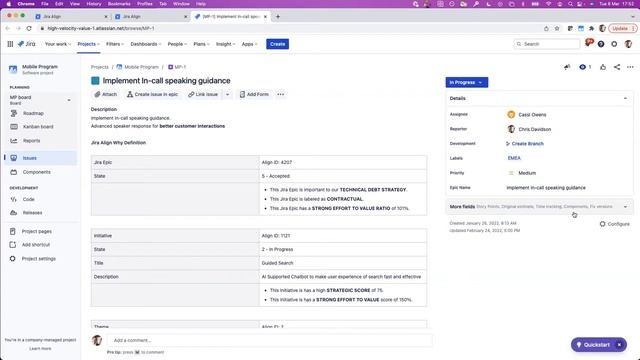Screen dimensions: 640x360
Task: Open the Plans menu
Action: tap(201, 44)
